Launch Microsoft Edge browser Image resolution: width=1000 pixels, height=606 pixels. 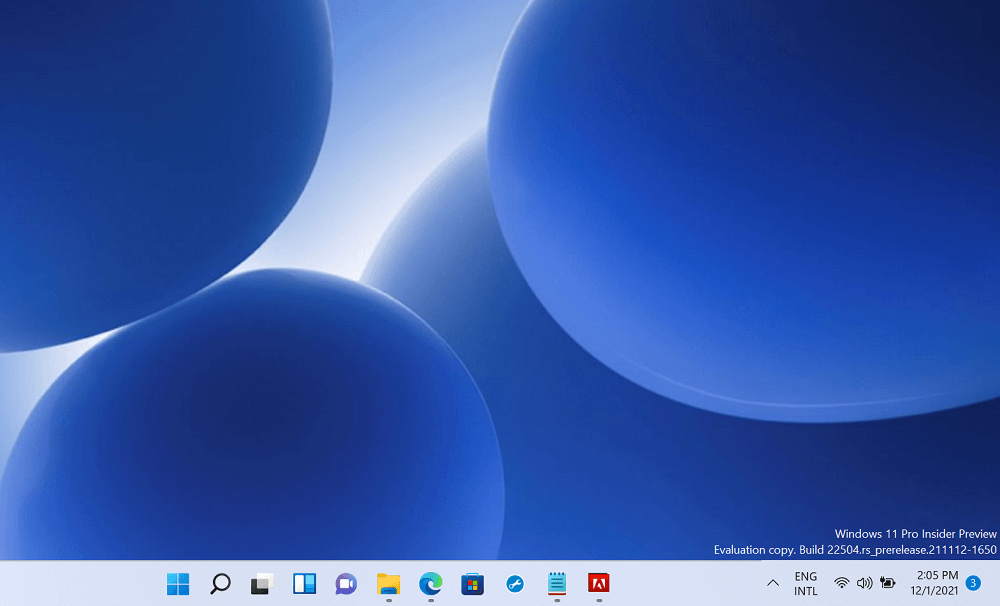430,584
